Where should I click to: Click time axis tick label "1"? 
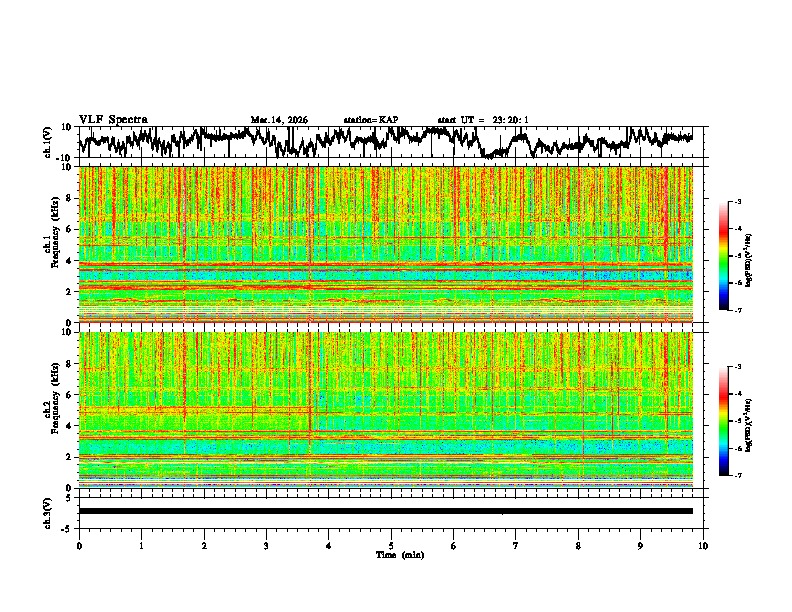[142, 546]
